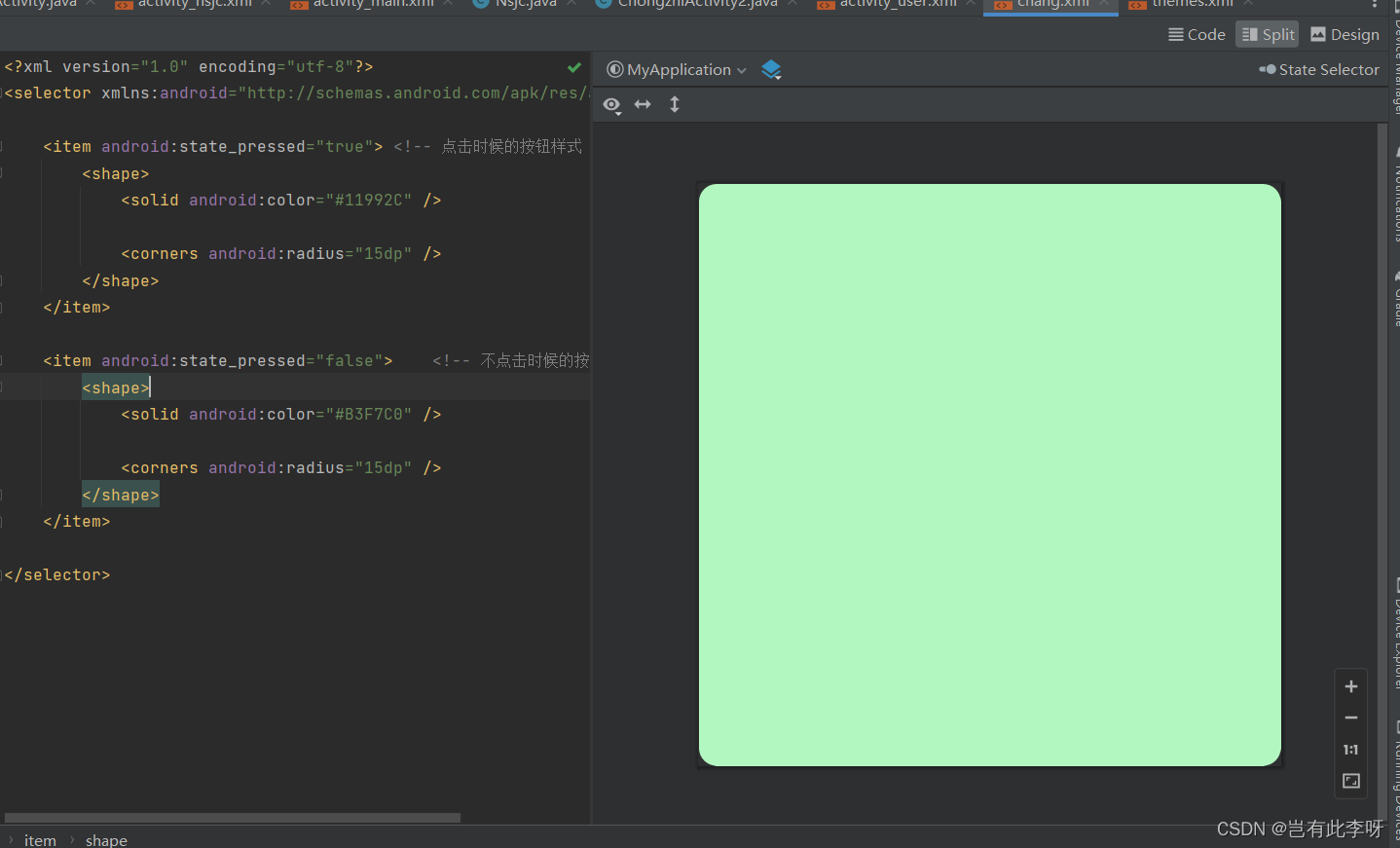Switch to Design view mode
Viewport: 1400px width, 848px height.
pos(1345,33)
